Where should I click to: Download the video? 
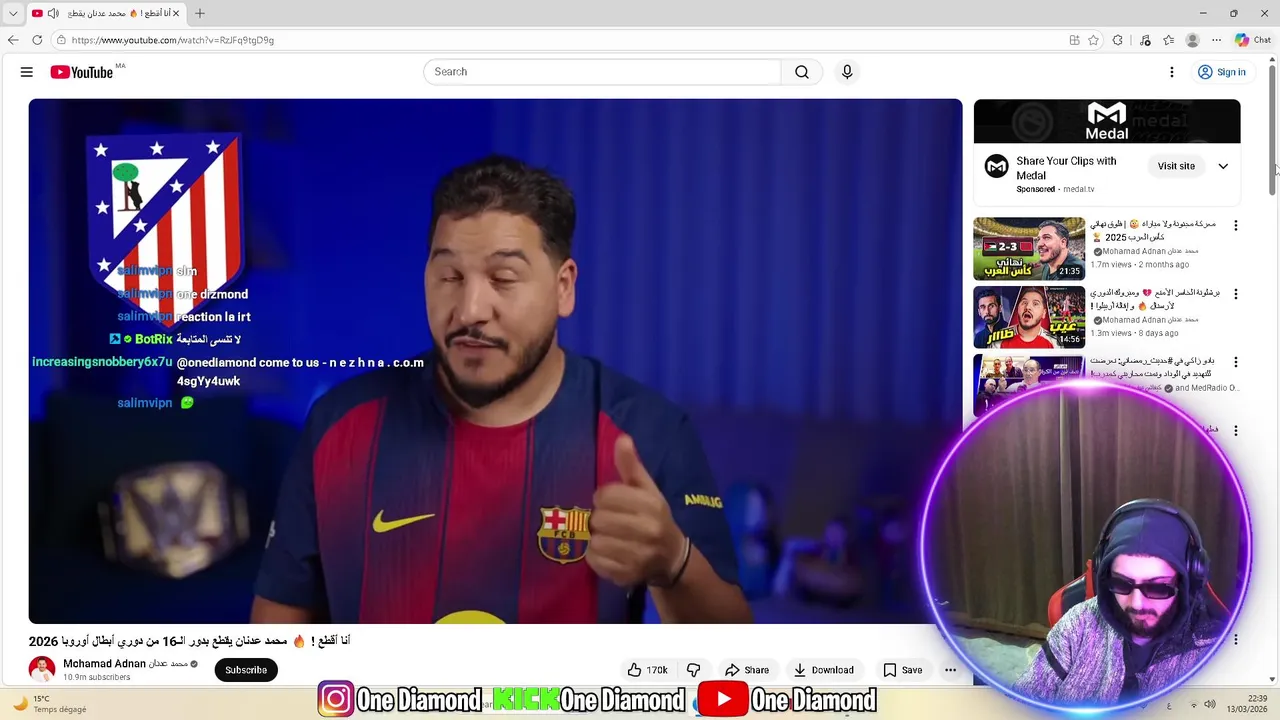click(823, 670)
